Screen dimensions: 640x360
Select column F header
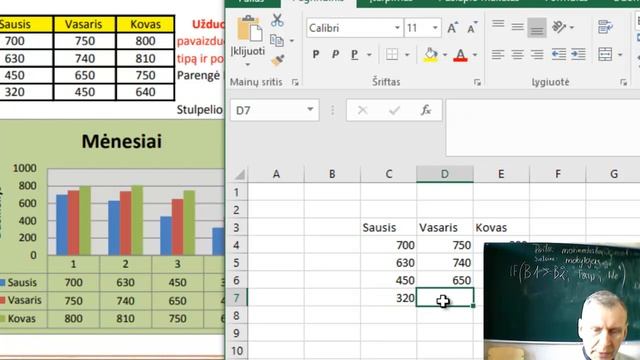tap(558, 174)
